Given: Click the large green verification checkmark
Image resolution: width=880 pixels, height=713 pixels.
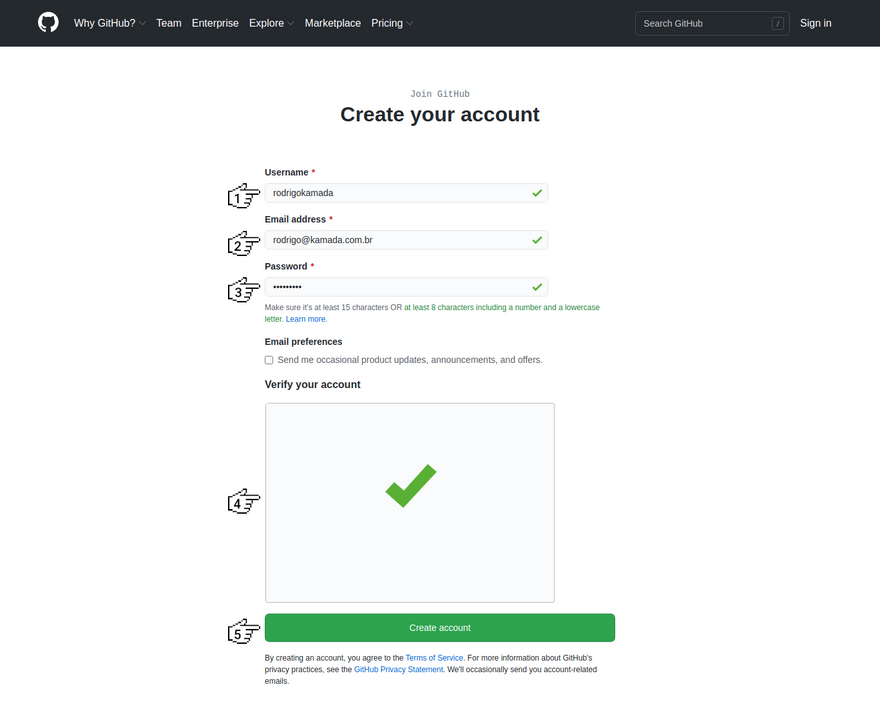Looking at the screenshot, I should [x=410, y=486].
